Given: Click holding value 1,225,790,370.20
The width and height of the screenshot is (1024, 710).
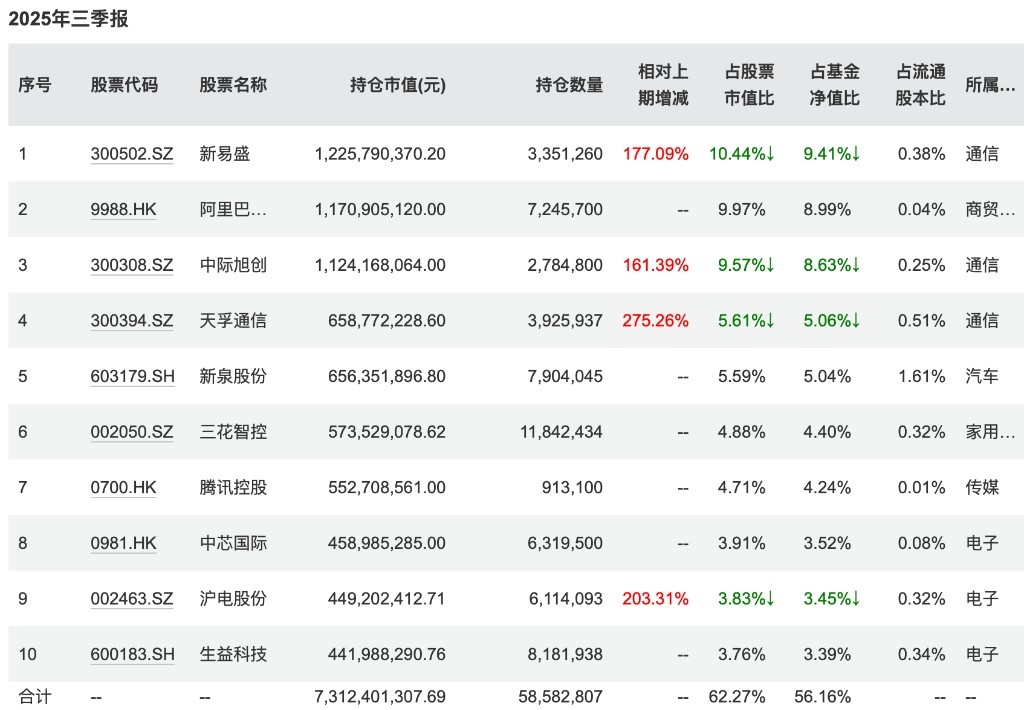Looking at the screenshot, I should point(380,154).
